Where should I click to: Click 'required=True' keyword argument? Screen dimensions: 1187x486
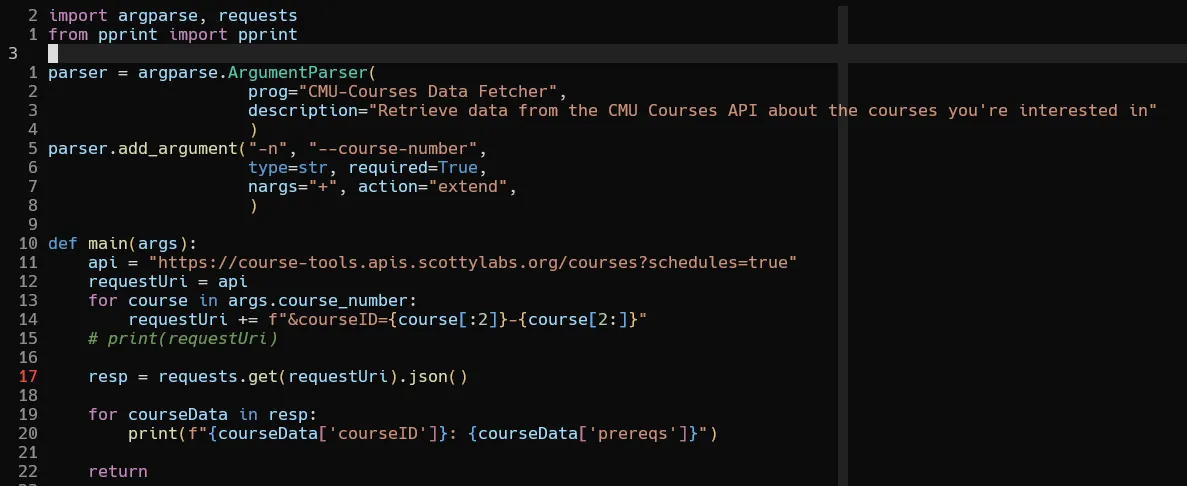pyautogui.click(x=413, y=167)
